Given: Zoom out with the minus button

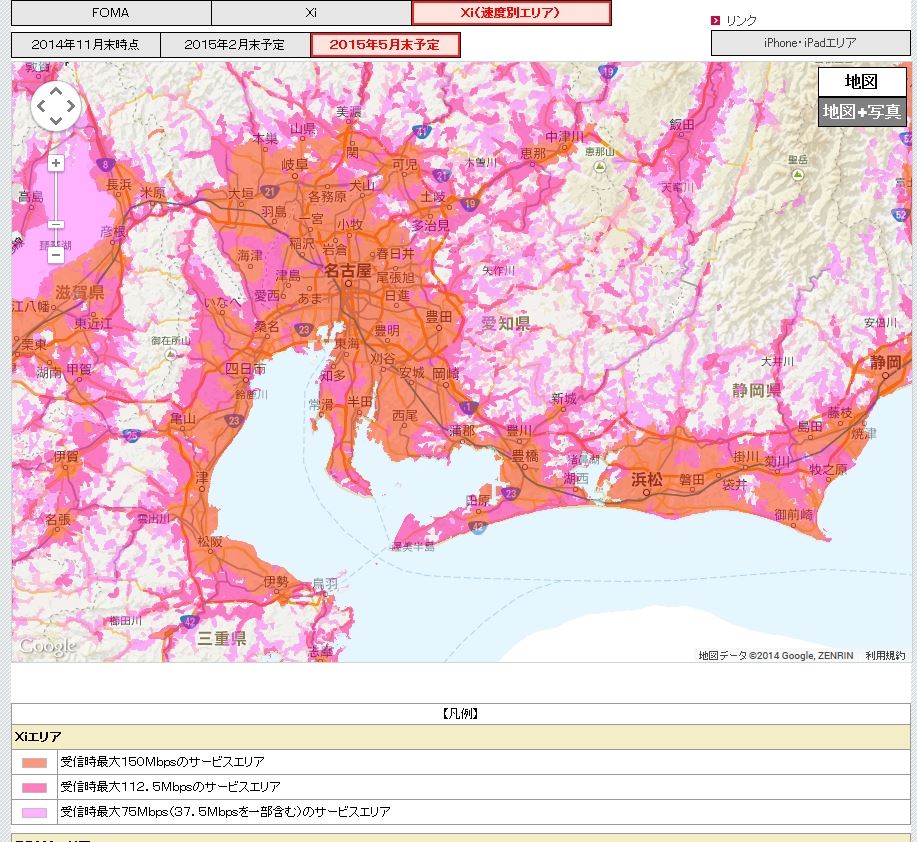Looking at the screenshot, I should coord(56,255).
